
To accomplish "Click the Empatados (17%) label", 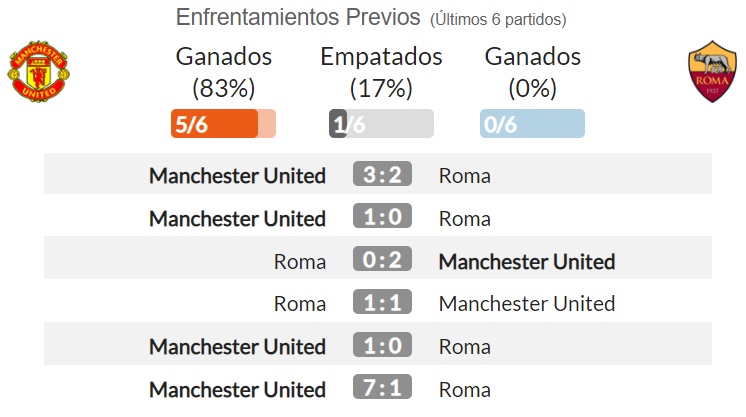I will (x=381, y=72).
